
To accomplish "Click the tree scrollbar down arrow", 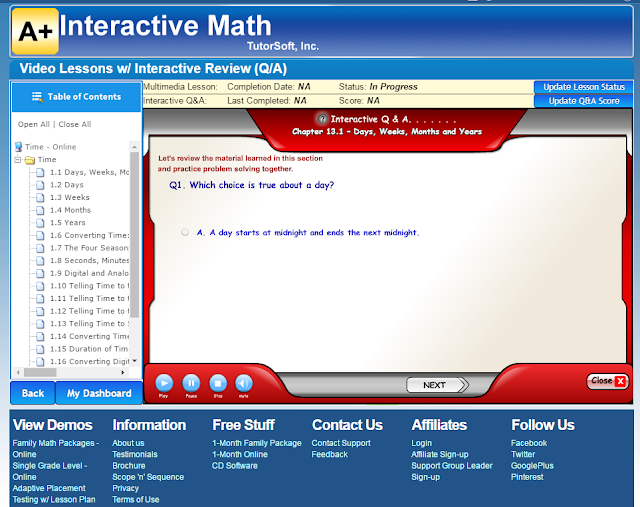I will click(134, 361).
